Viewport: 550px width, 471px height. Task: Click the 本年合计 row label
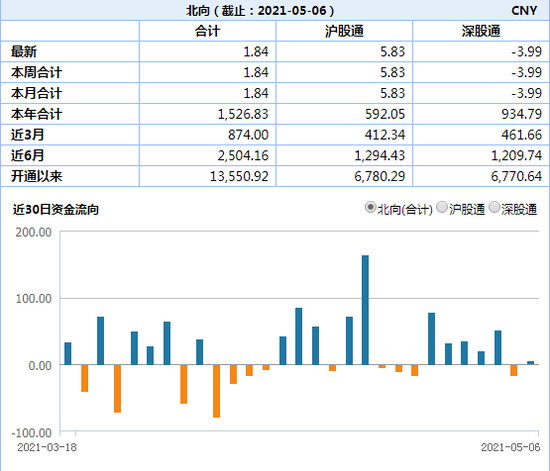36,114
